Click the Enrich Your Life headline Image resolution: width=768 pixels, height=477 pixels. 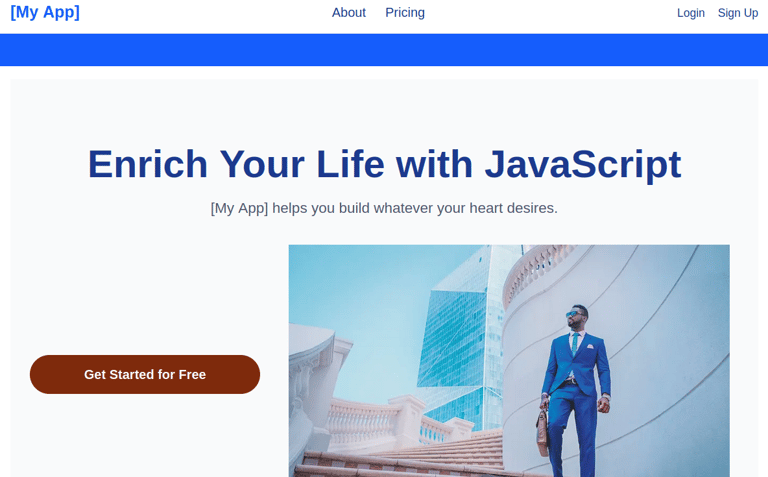pyautogui.click(x=384, y=164)
